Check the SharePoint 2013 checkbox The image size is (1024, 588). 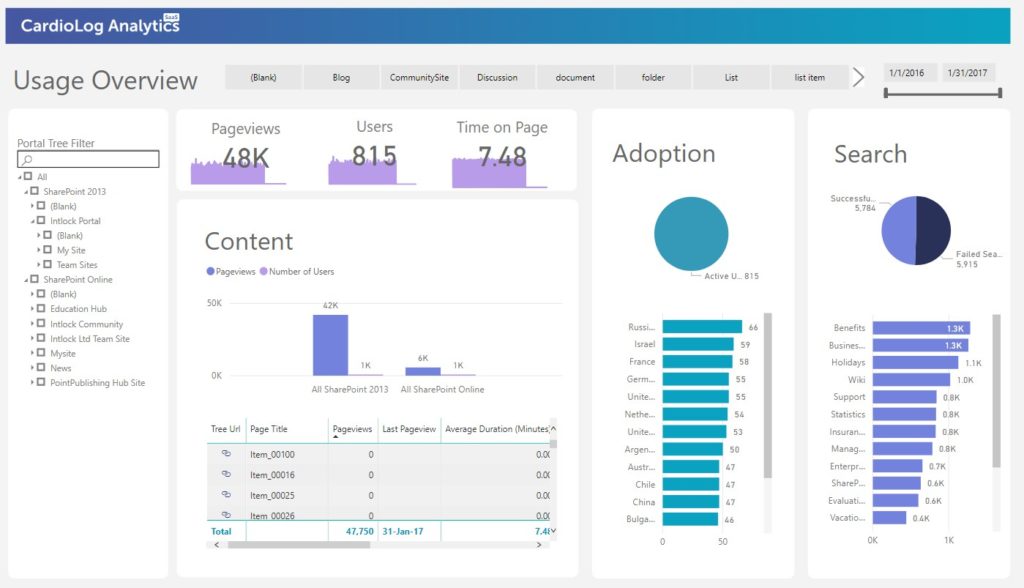click(x=34, y=191)
